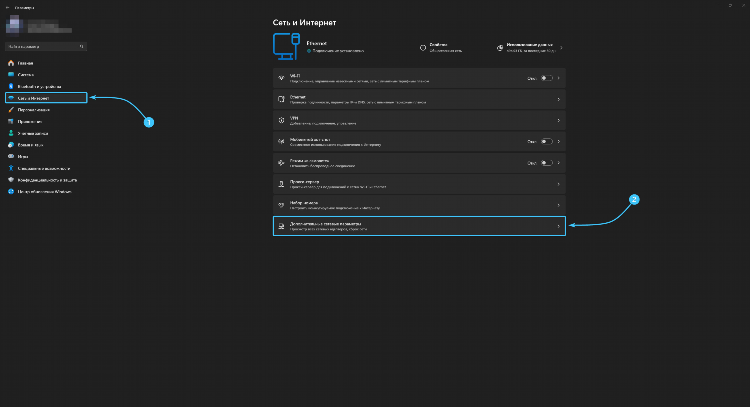Click the Мобильный хот-спот icon
750x407 pixels.
pyautogui.click(x=281, y=142)
